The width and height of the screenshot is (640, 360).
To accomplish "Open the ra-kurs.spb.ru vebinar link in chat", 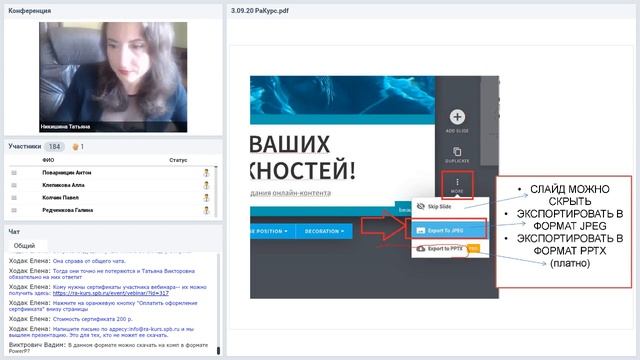I will click(111, 293).
